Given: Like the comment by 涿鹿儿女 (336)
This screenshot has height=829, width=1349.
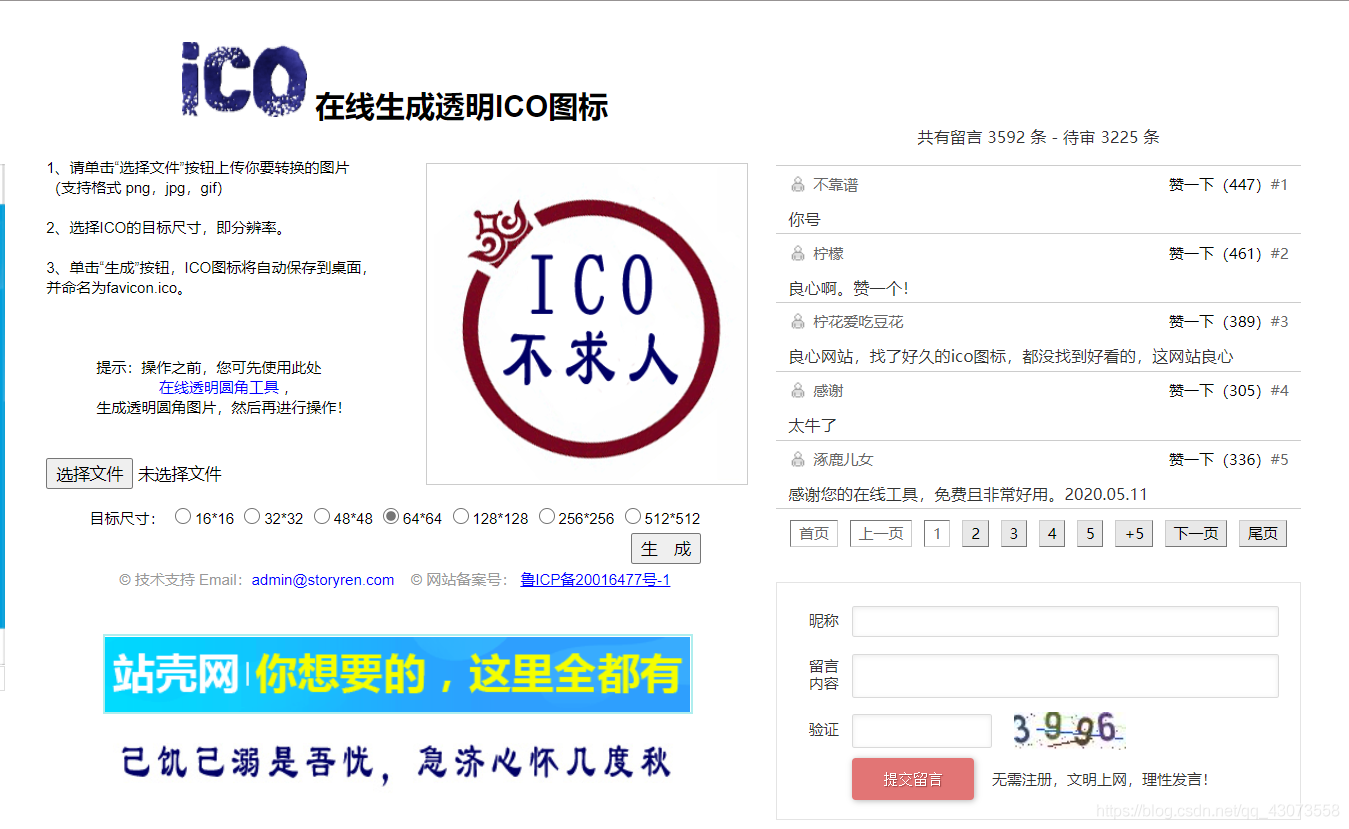Looking at the screenshot, I should 1215,460.
